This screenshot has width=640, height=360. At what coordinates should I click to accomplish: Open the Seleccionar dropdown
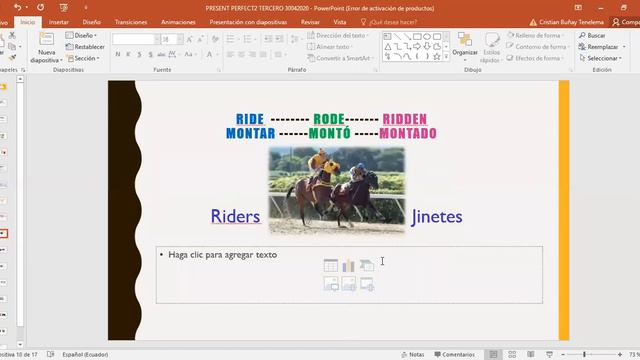coord(600,58)
